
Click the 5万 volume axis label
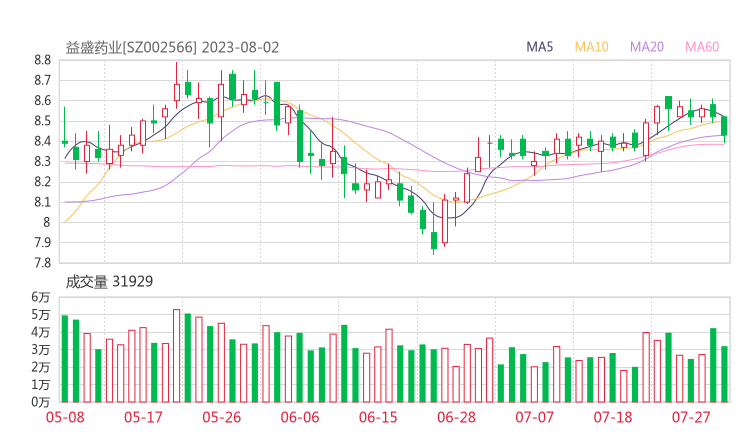[x=41, y=314]
